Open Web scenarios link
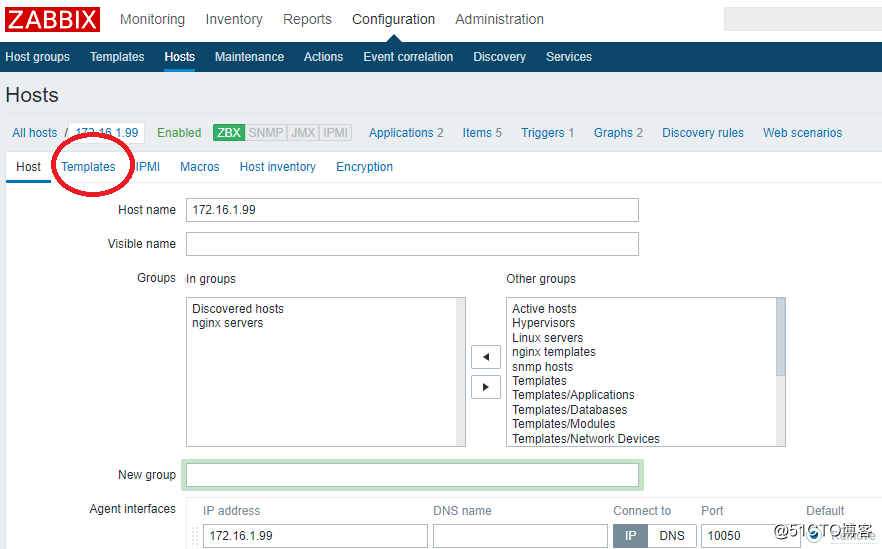The width and height of the screenshot is (882, 549). 803,133
